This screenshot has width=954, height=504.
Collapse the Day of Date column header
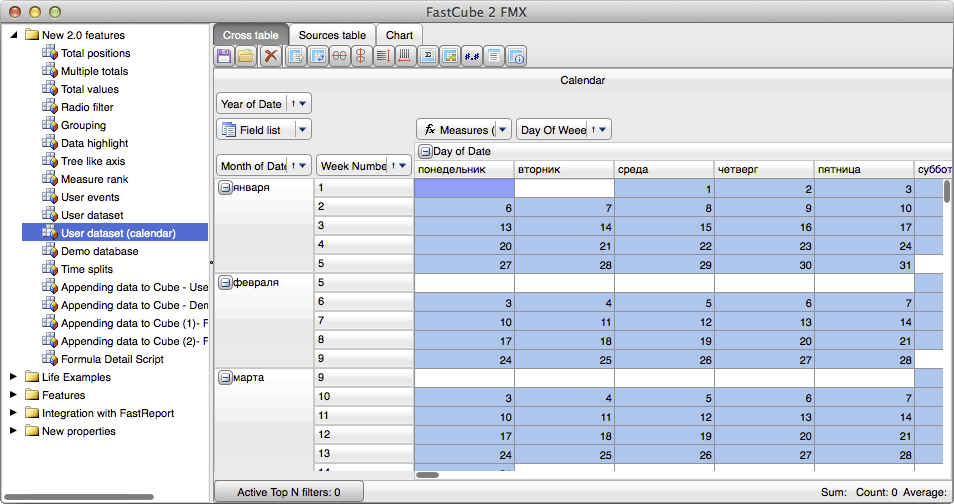point(425,151)
